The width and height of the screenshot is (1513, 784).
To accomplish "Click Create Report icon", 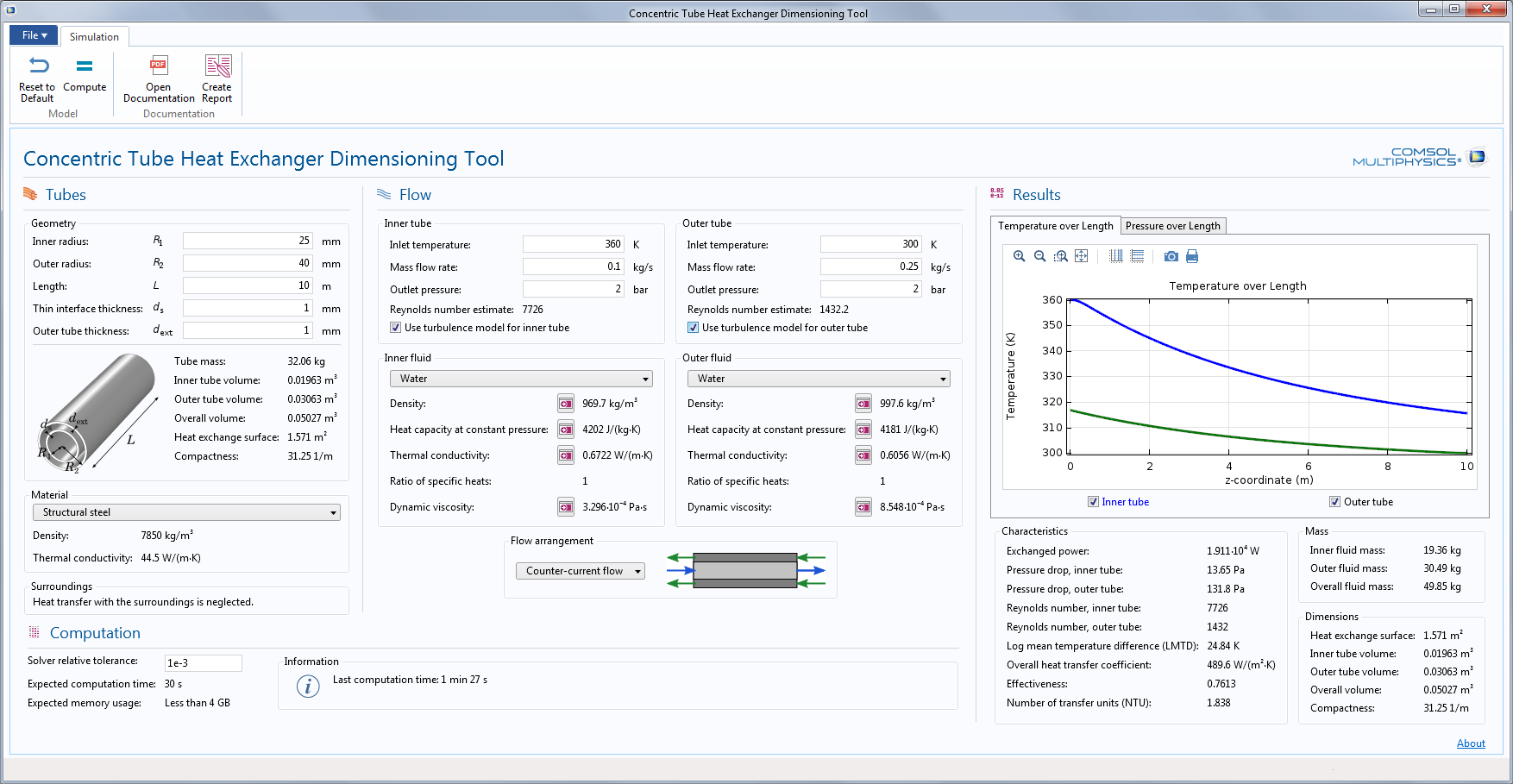I will pos(217,66).
